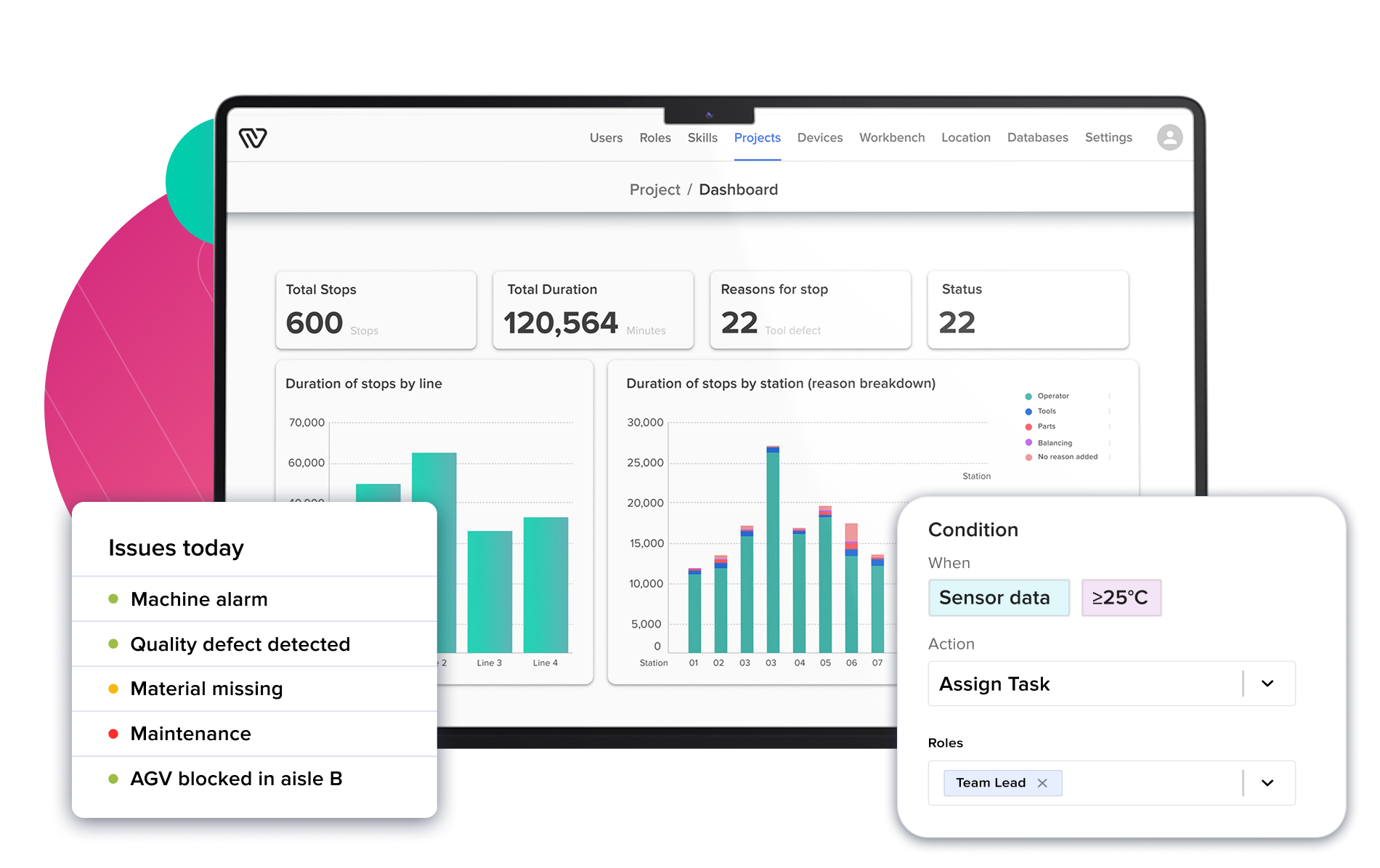Toggle Balancing series in chart legend
The width and height of the screenshot is (1380, 868).
[x=1054, y=443]
